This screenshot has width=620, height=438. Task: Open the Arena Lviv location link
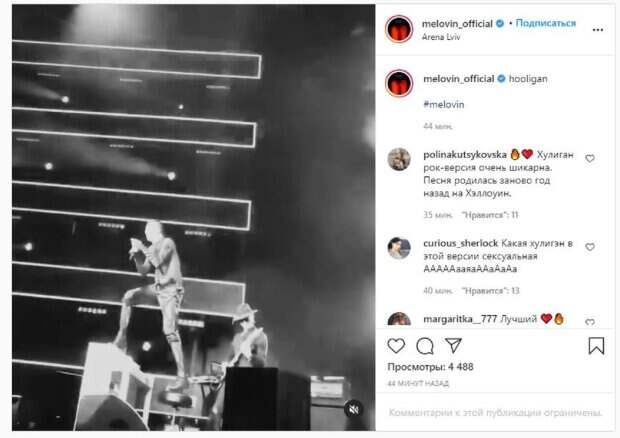point(441,37)
